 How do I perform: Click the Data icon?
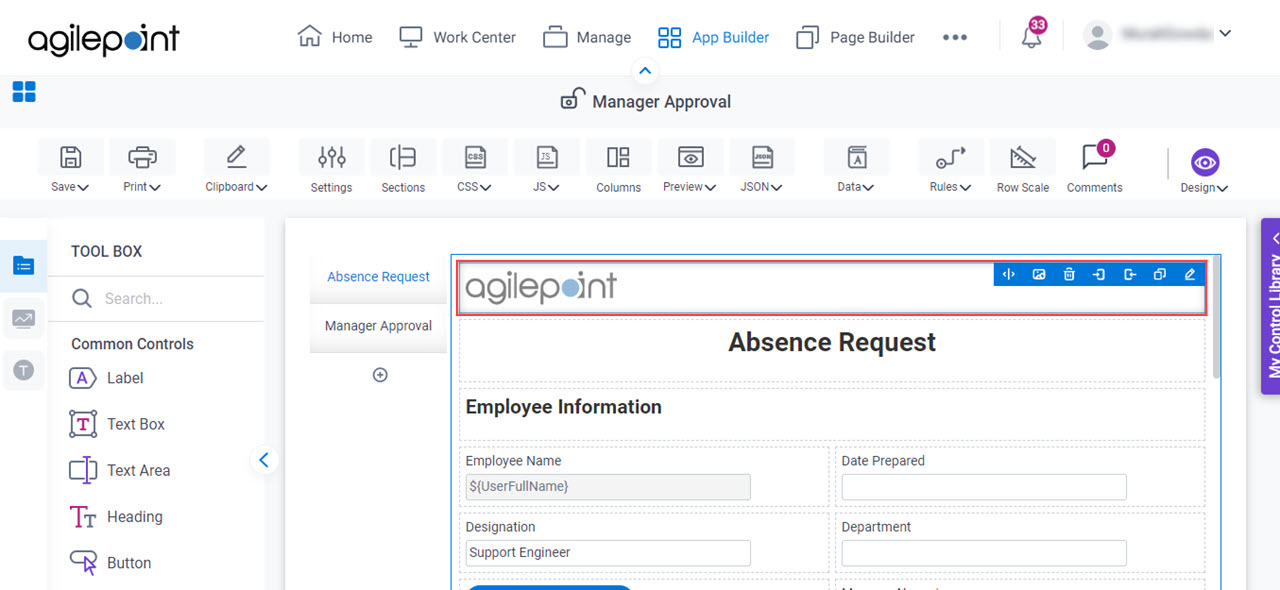point(857,157)
